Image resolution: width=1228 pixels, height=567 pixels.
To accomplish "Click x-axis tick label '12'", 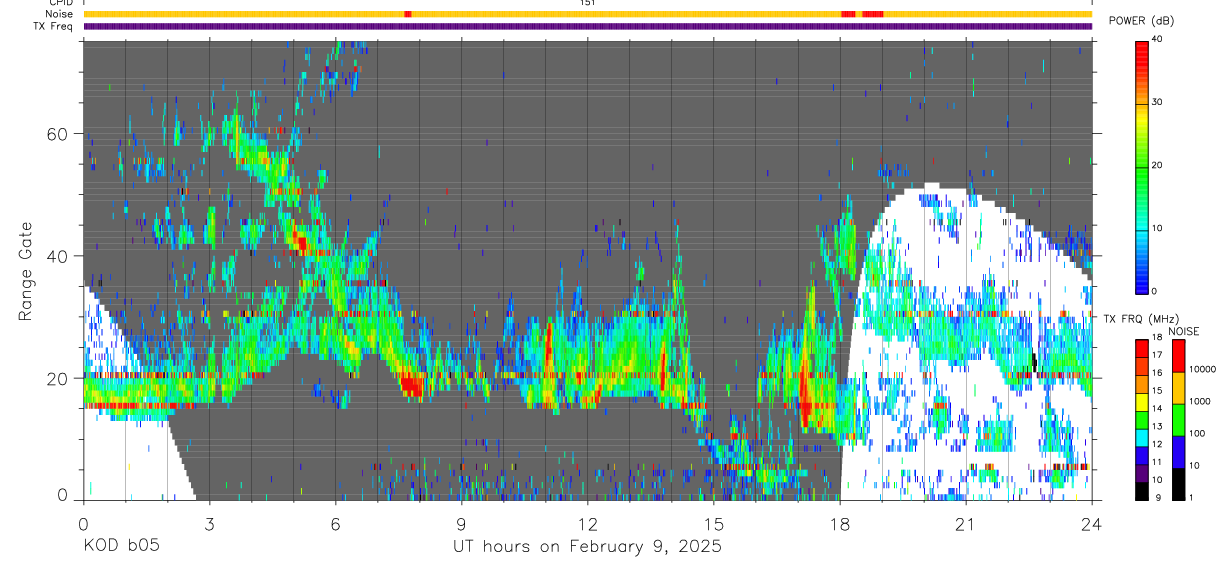I will [588, 523].
